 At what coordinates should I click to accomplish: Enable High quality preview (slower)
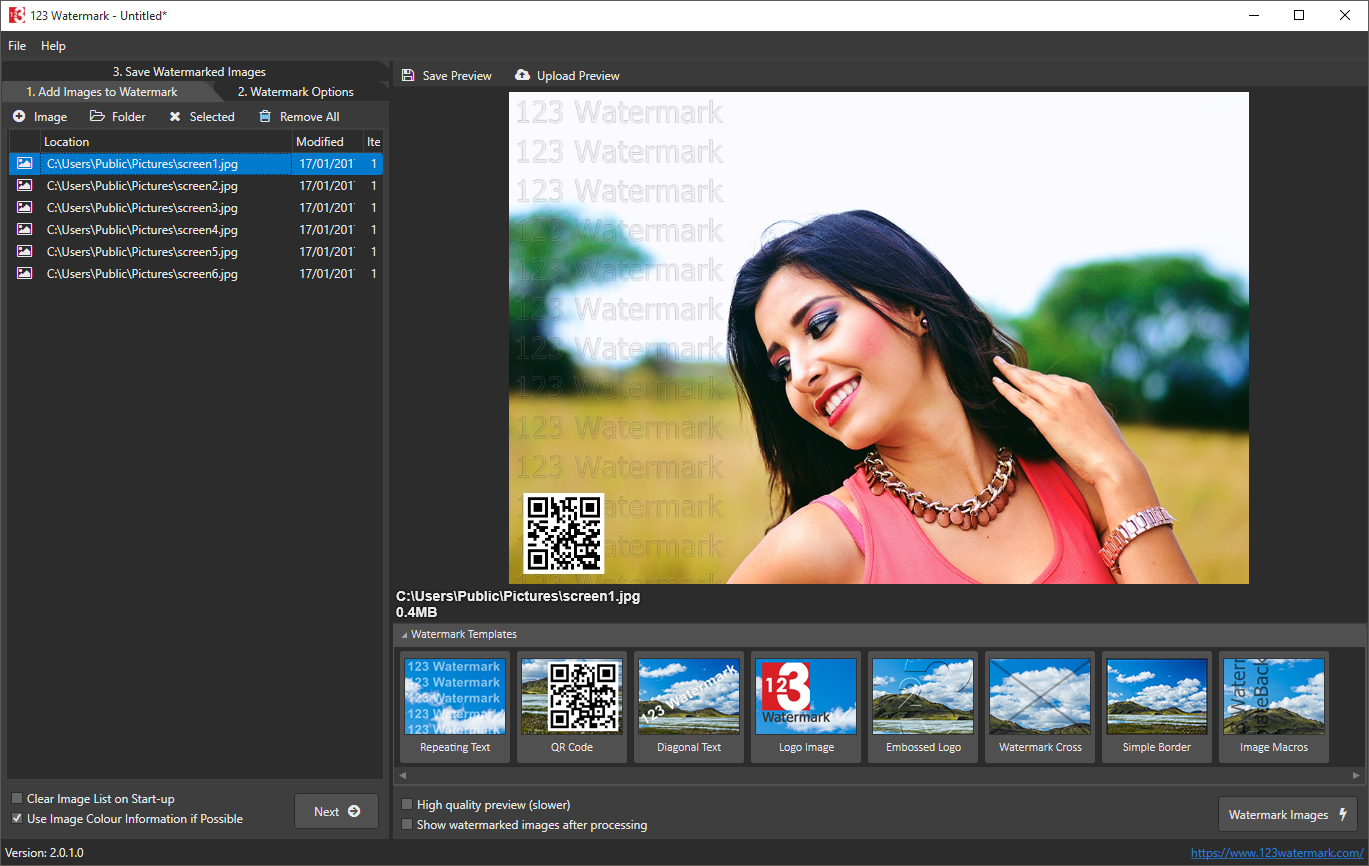tap(407, 805)
